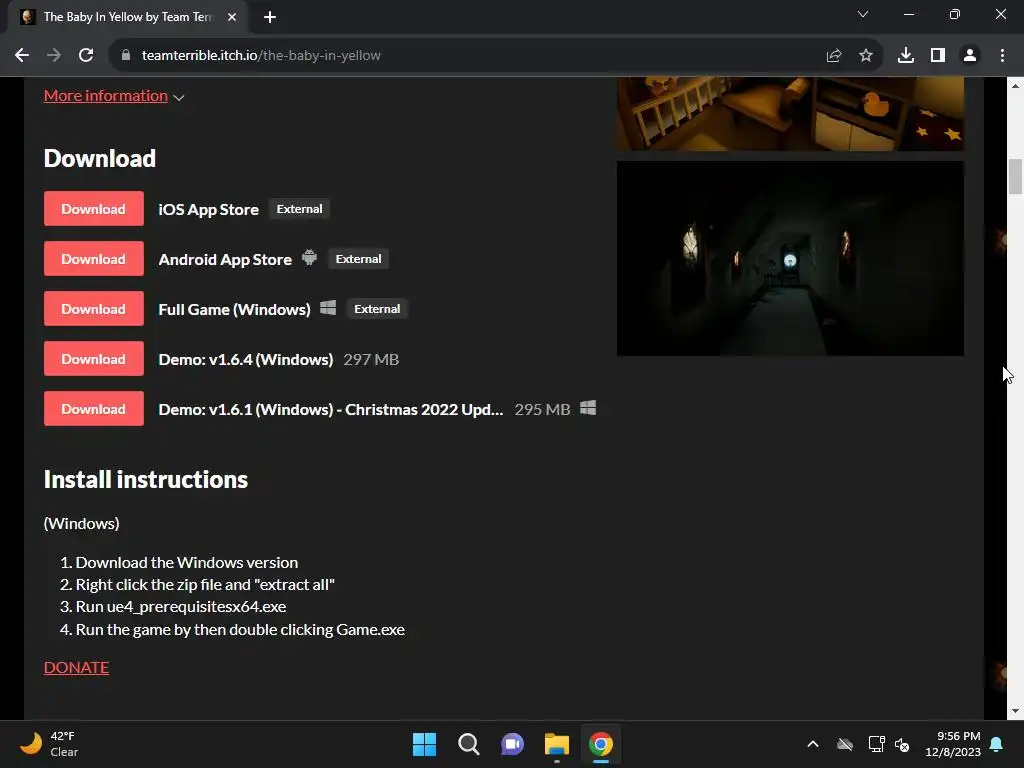The height and width of the screenshot is (768, 1024).
Task: Open the Chrome profile menu
Action: click(970, 56)
